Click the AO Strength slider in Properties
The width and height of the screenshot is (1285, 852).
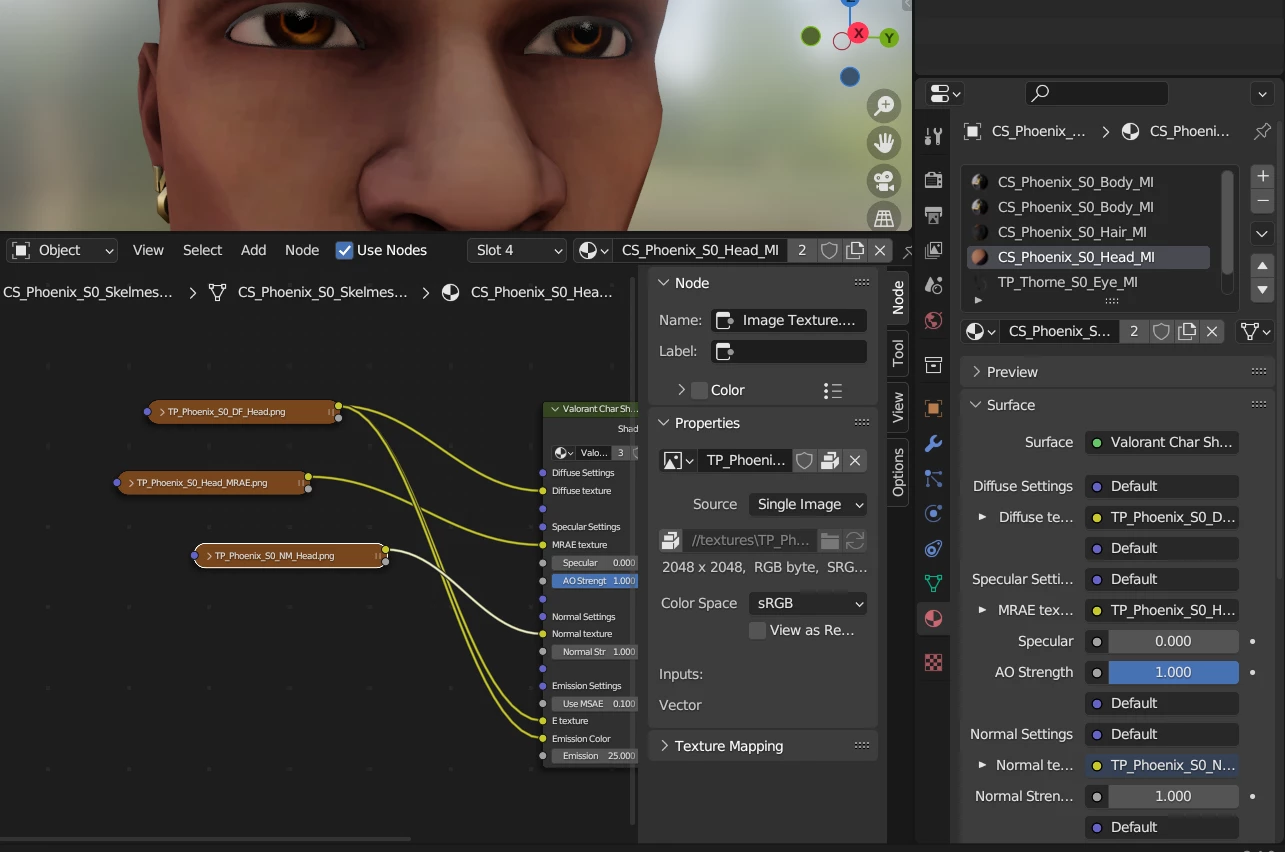click(1173, 672)
